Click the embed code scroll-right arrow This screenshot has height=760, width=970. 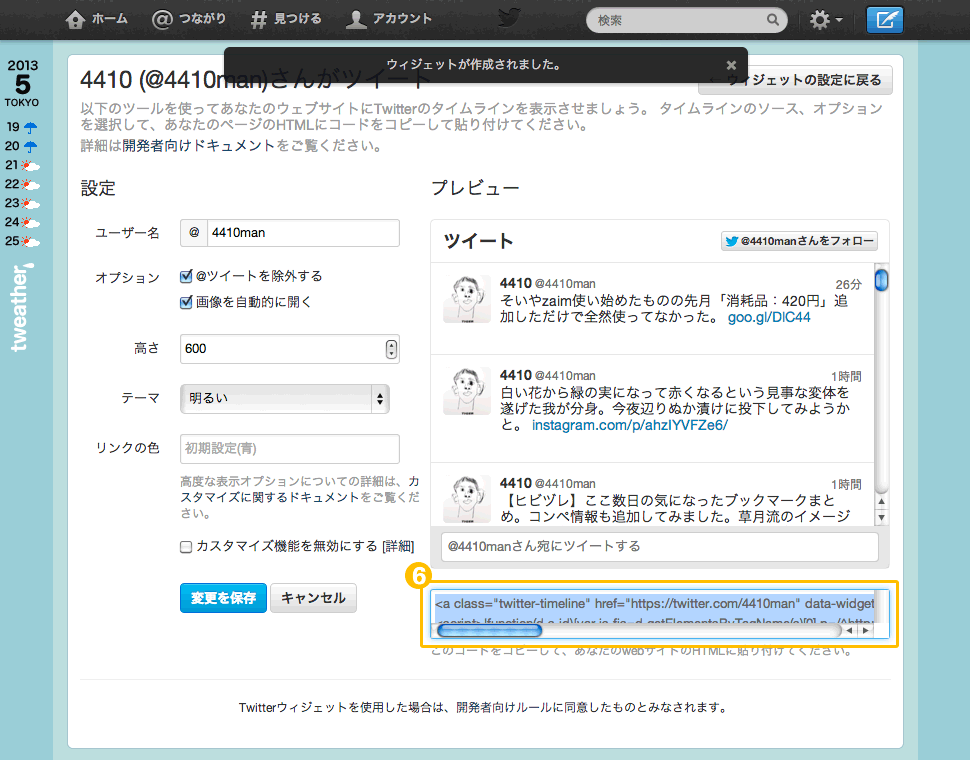click(865, 631)
